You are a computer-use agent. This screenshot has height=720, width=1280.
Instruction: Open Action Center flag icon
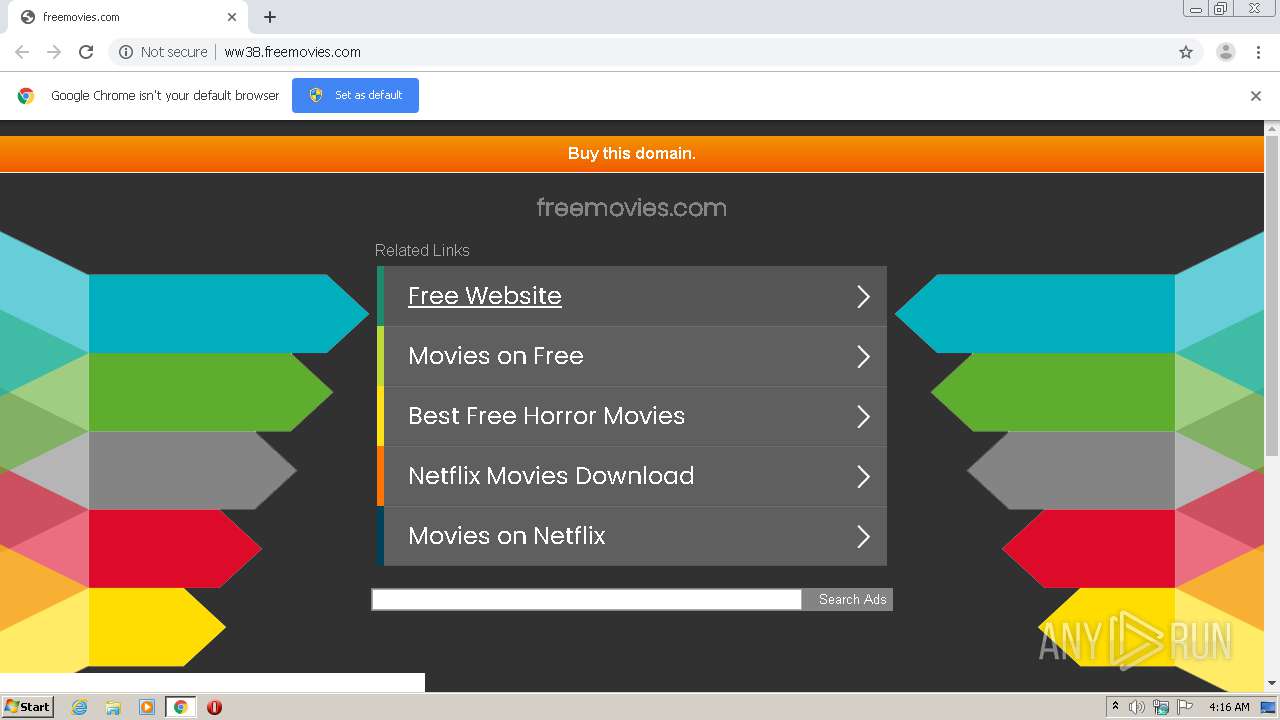[1184, 707]
